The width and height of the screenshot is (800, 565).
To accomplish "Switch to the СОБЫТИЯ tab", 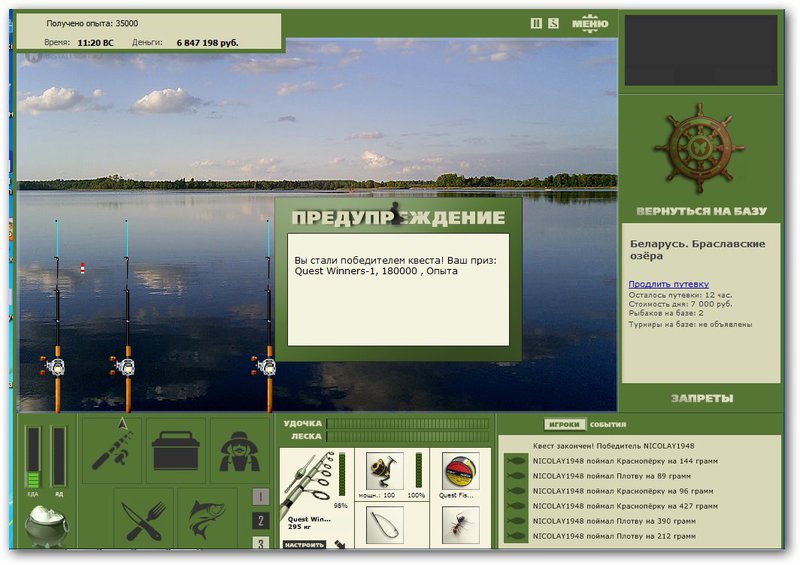I will pos(608,424).
